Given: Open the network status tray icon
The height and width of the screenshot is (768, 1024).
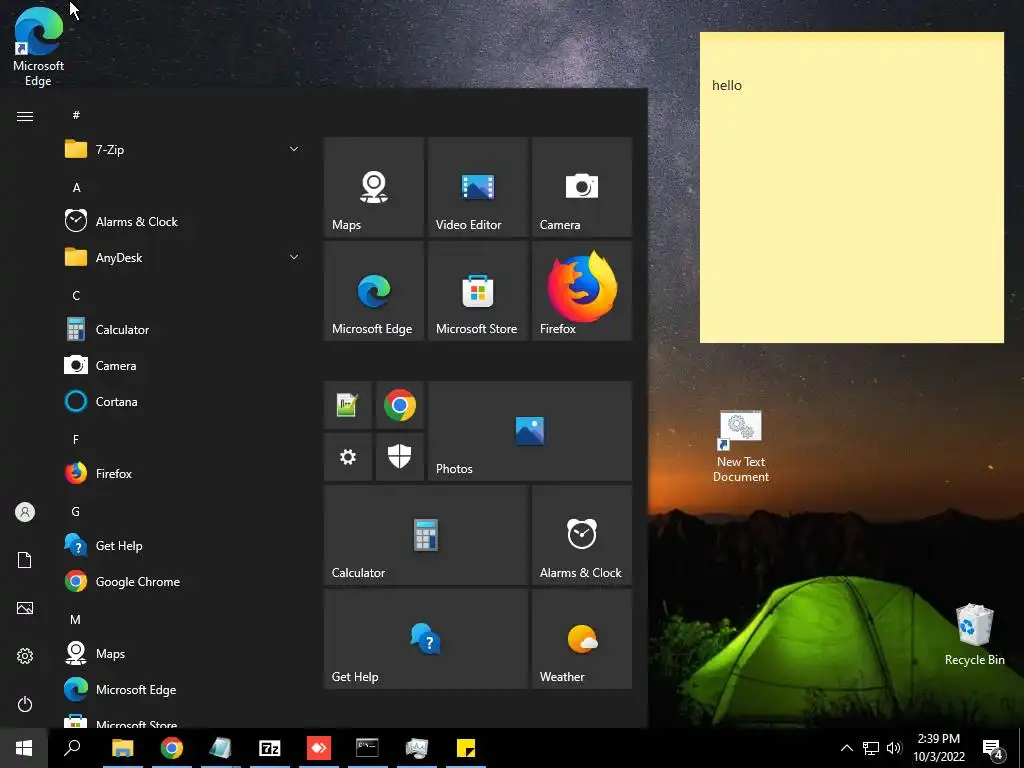Looking at the screenshot, I should [871, 748].
